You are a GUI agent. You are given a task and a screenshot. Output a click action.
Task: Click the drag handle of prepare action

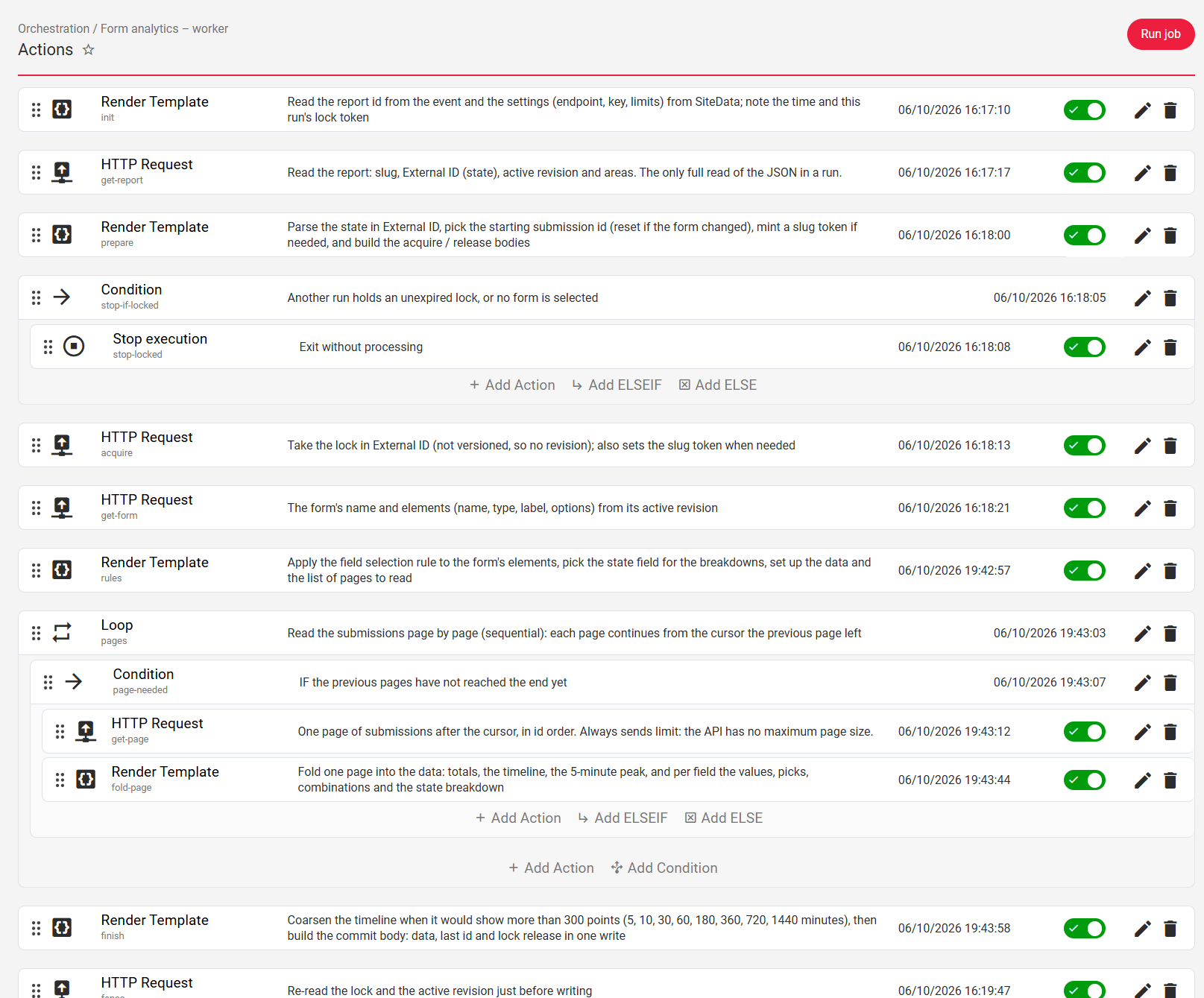(36, 236)
